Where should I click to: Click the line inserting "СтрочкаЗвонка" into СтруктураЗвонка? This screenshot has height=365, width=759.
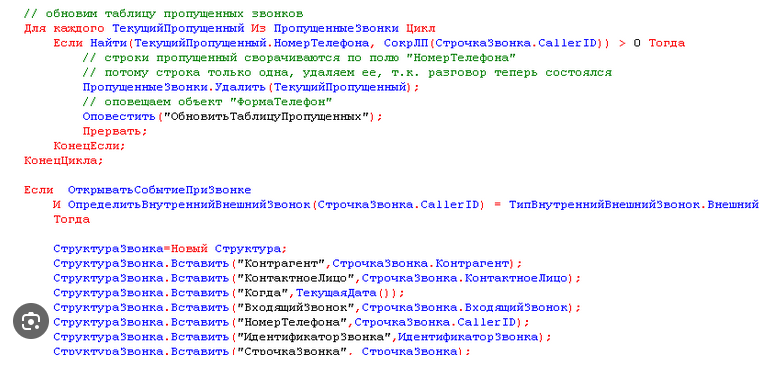click(262, 351)
